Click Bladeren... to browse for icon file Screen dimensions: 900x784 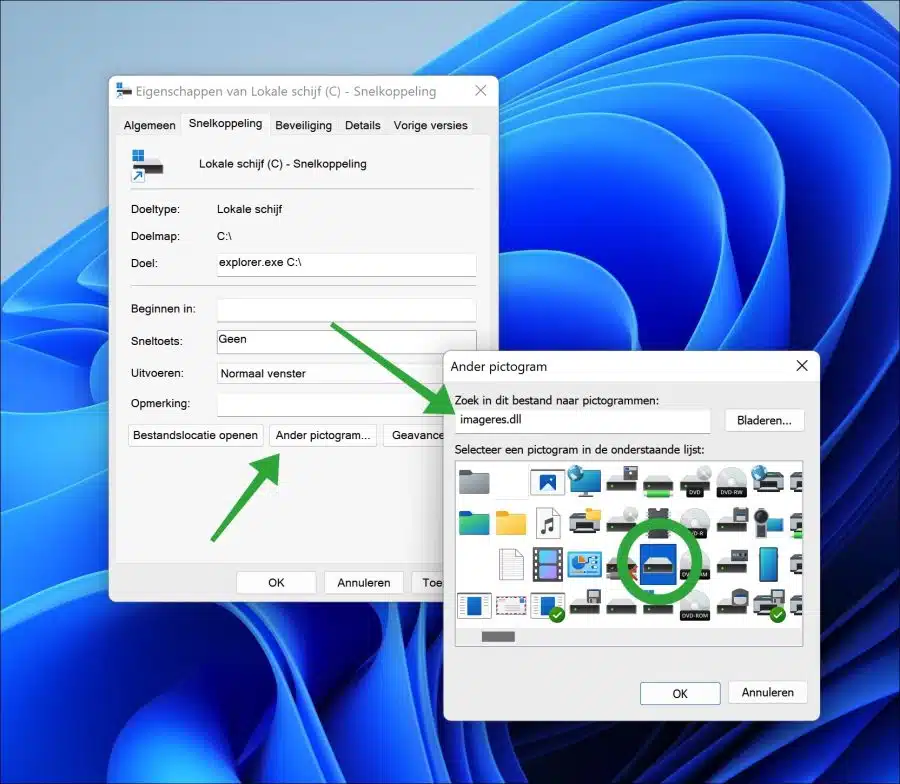pyautogui.click(x=764, y=420)
